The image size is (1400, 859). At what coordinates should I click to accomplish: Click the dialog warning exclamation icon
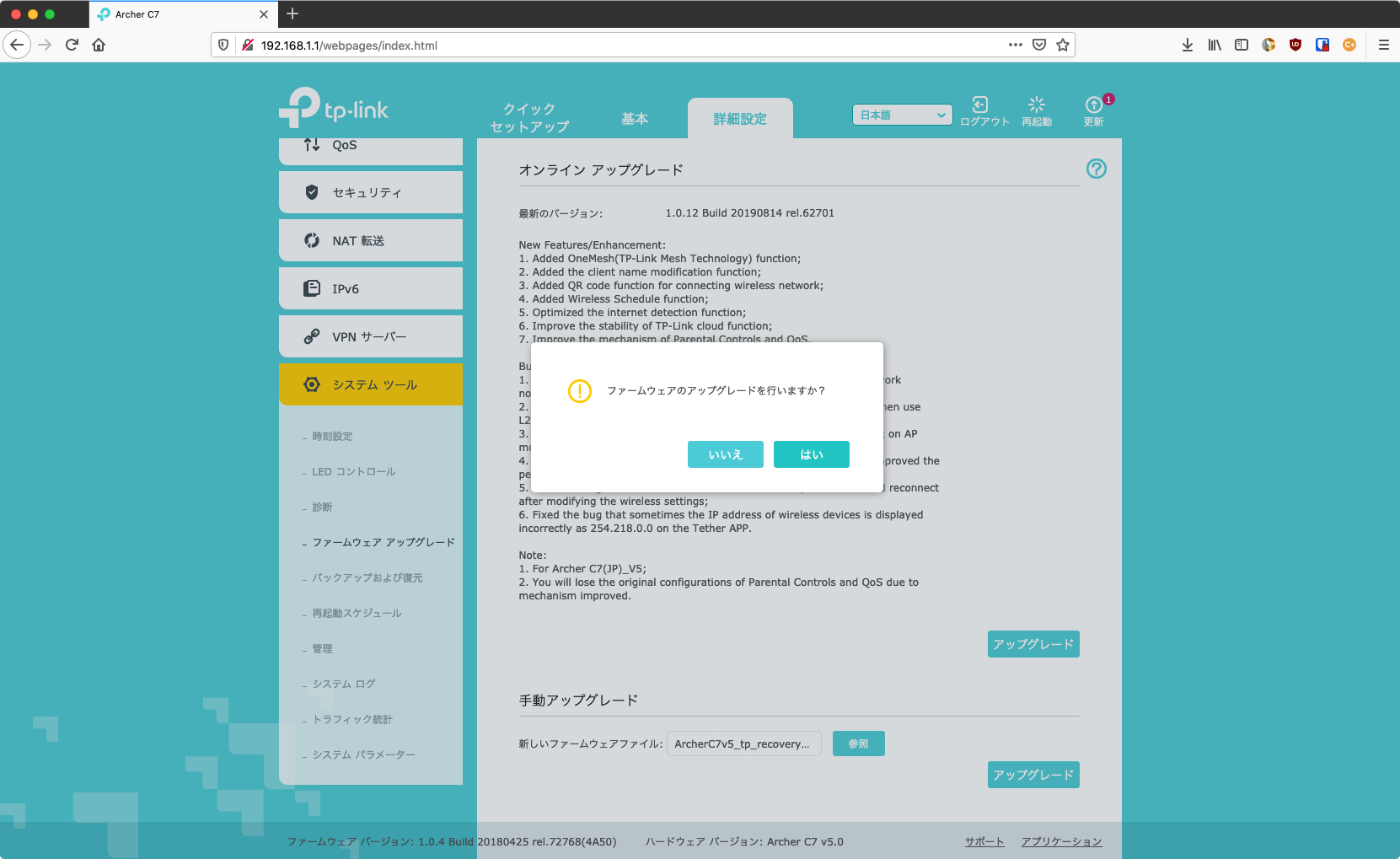click(x=580, y=391)
